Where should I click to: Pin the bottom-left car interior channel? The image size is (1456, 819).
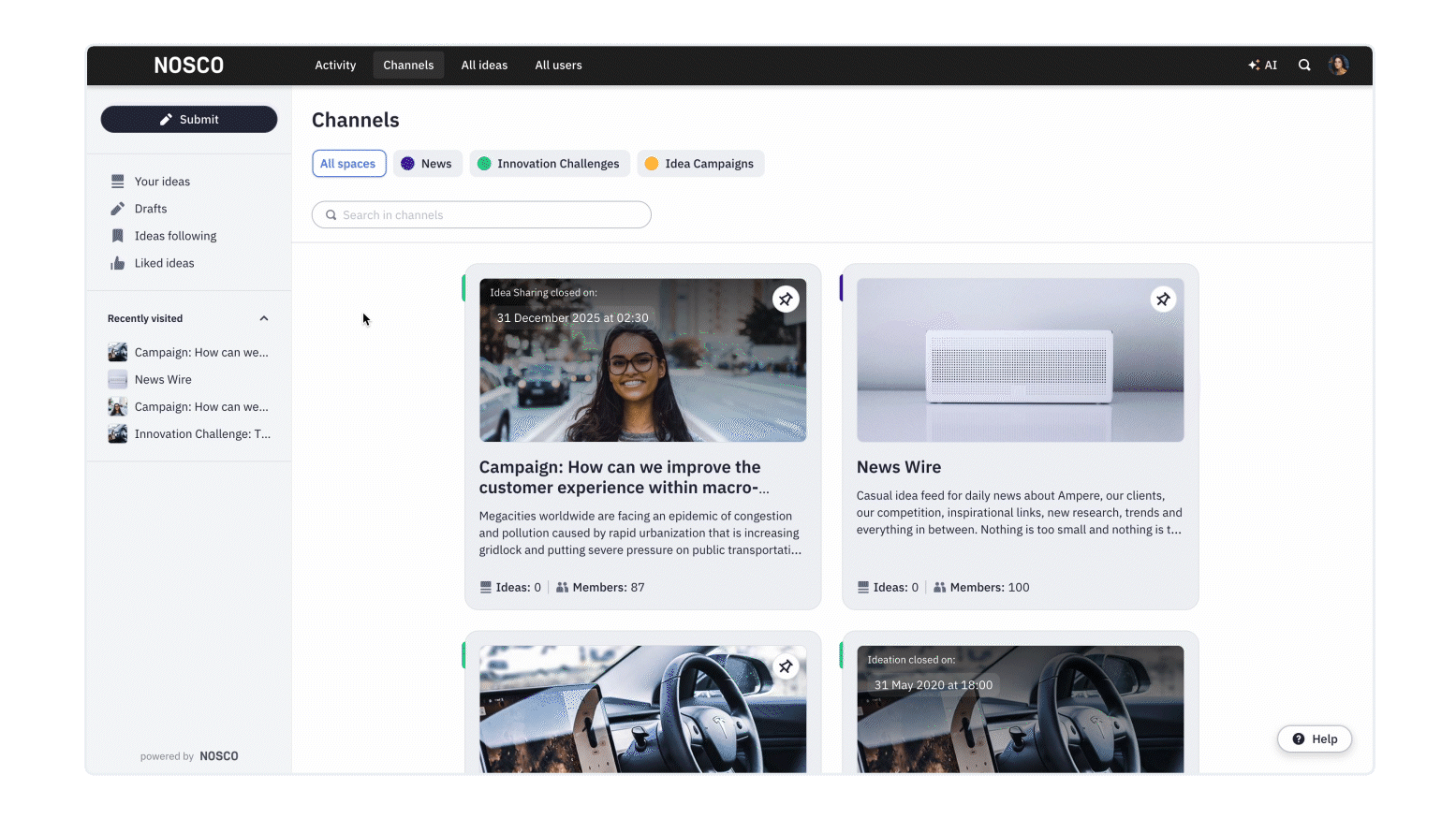click(x=786, y=666)
